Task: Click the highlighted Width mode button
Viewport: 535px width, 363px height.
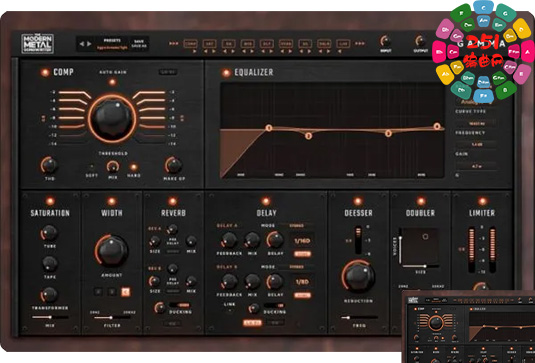Action: click(126, 292)
